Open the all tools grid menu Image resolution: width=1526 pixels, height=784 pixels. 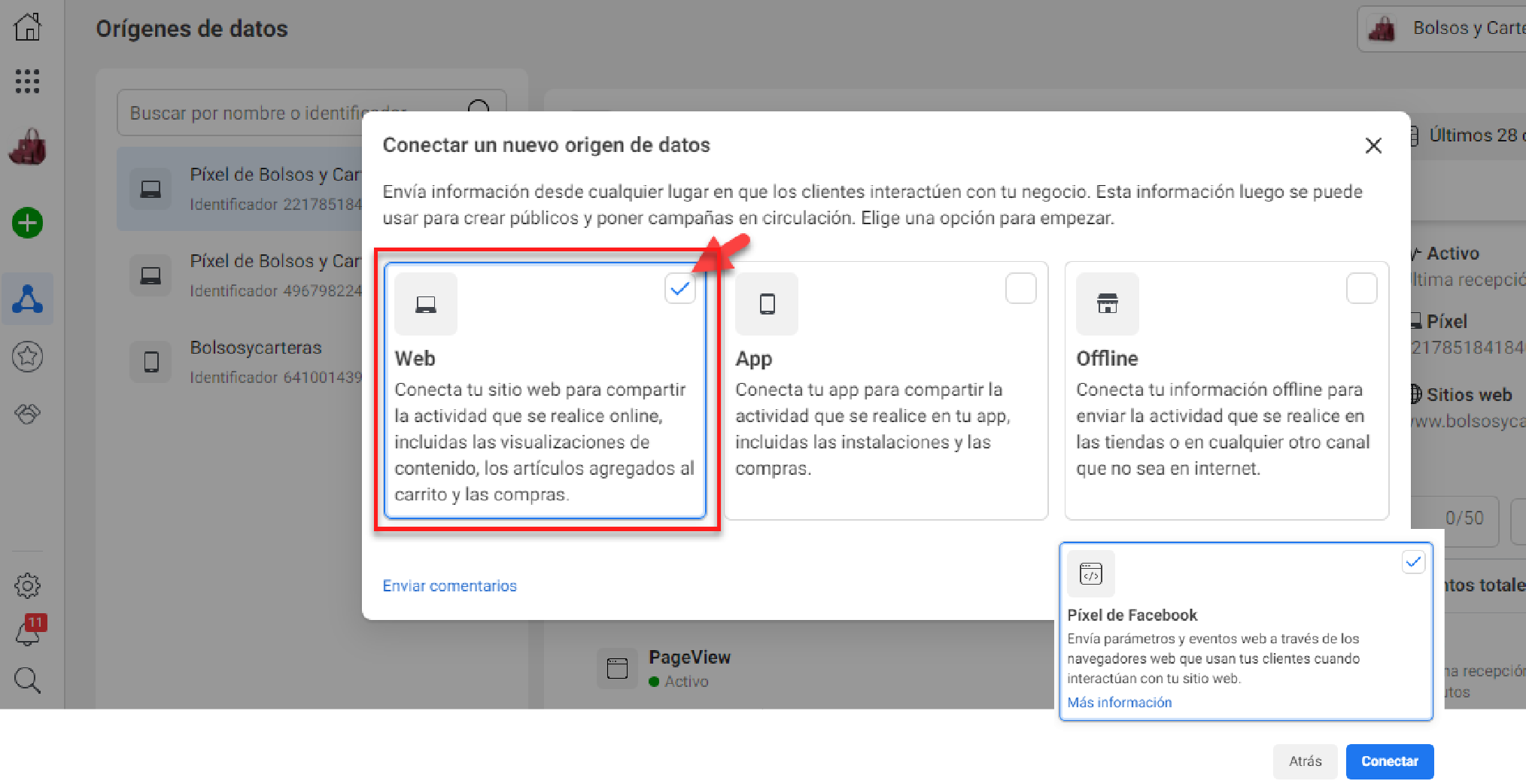[28, 81]
